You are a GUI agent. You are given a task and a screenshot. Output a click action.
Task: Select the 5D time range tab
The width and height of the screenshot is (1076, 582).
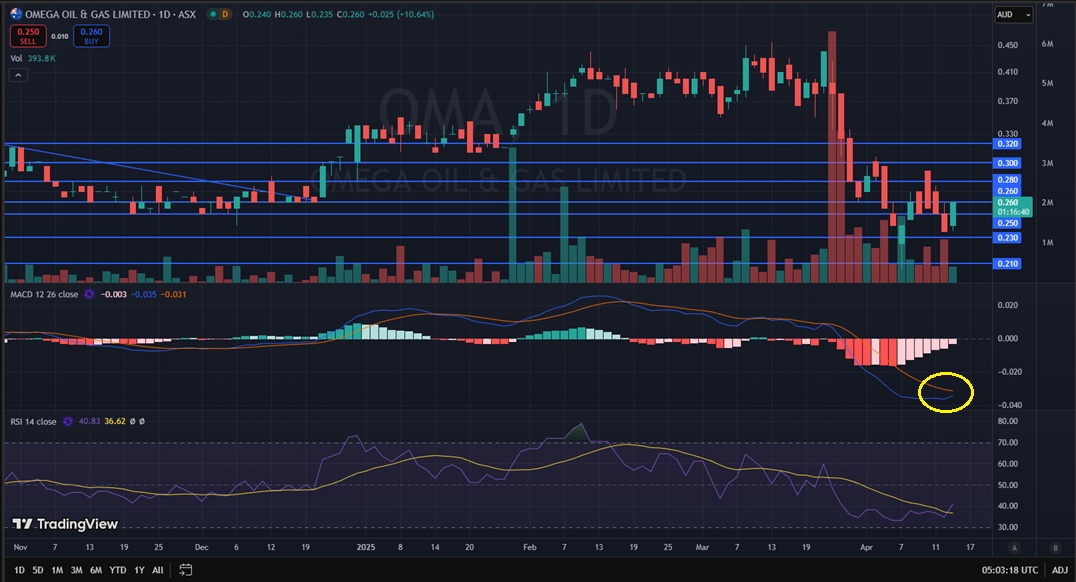click(38, 570)
